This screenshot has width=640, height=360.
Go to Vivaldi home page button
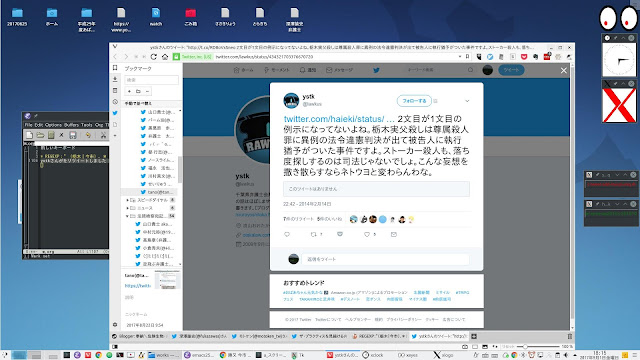click(x=164, y=57)
